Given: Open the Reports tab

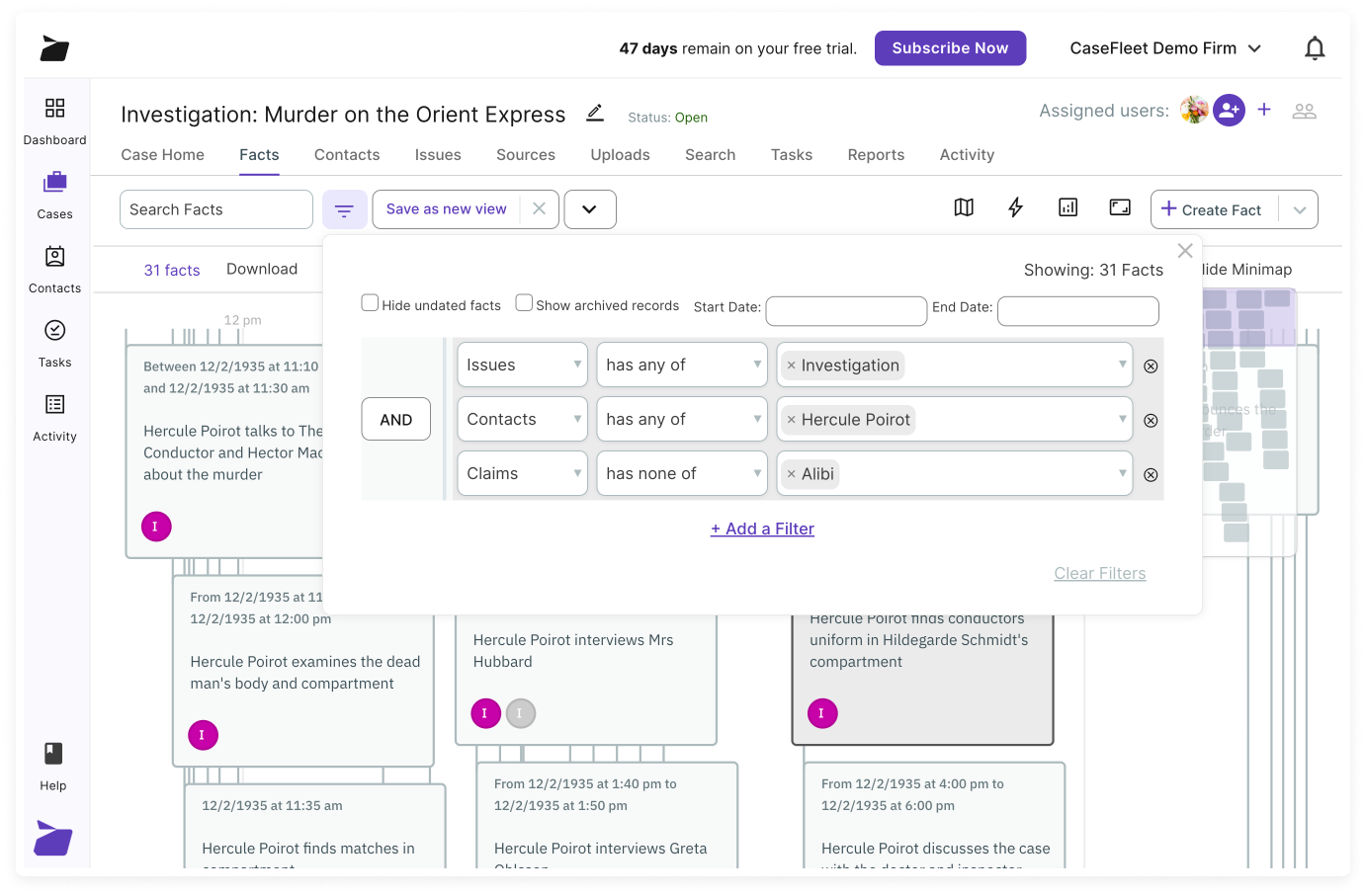Looking at the screenshot, I should [876, 155].
